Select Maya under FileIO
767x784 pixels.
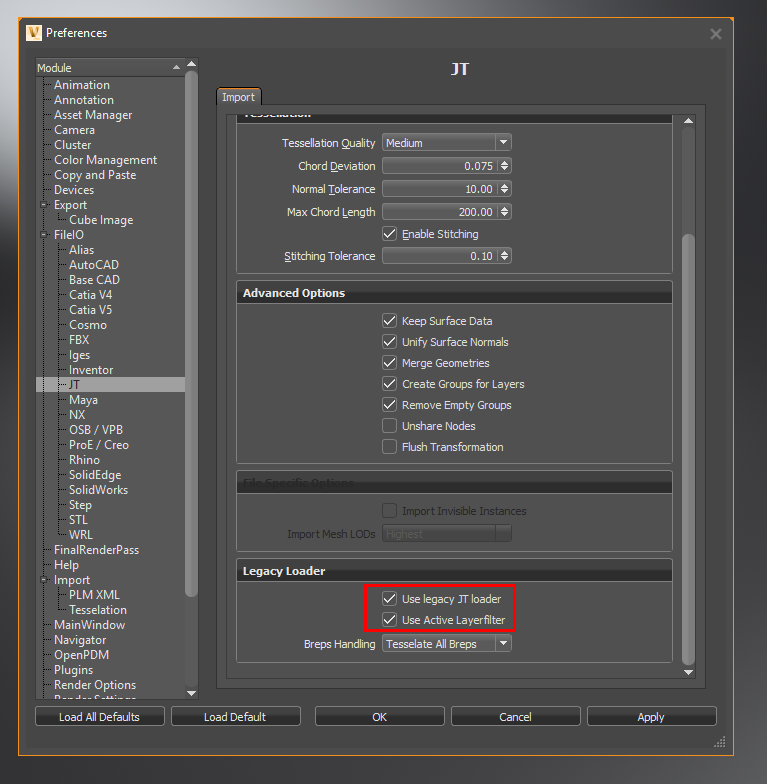pyautogui.click(x=84, y=400)
